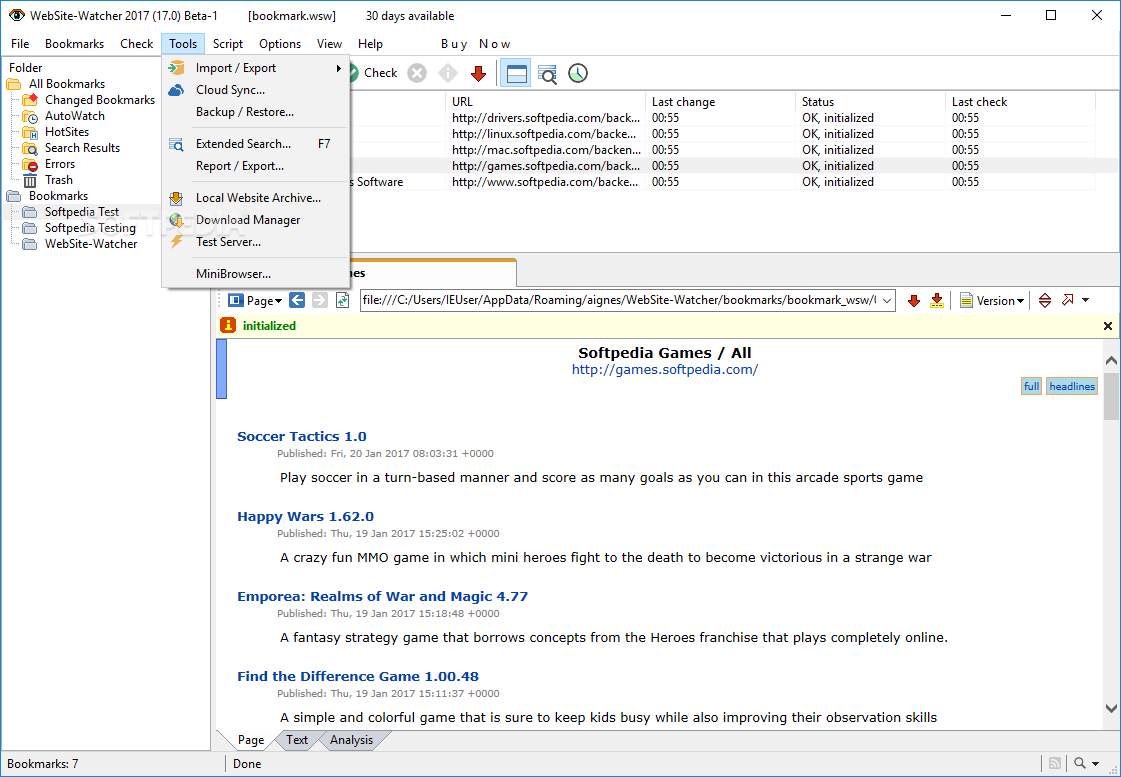
Task: Click the clock schedule toolbar icon
Action: click(578, 73)
